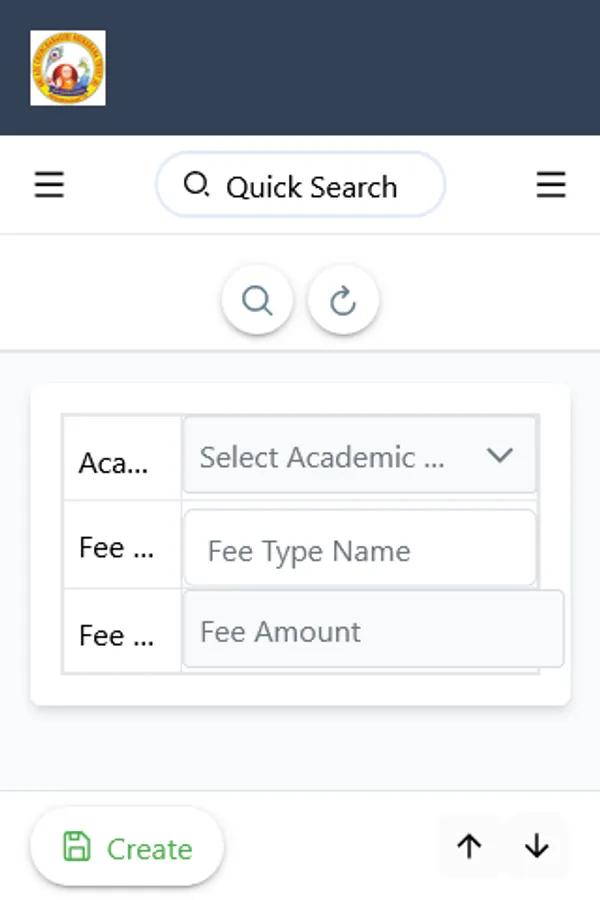Open the right hamburger menu

point(551,185)
